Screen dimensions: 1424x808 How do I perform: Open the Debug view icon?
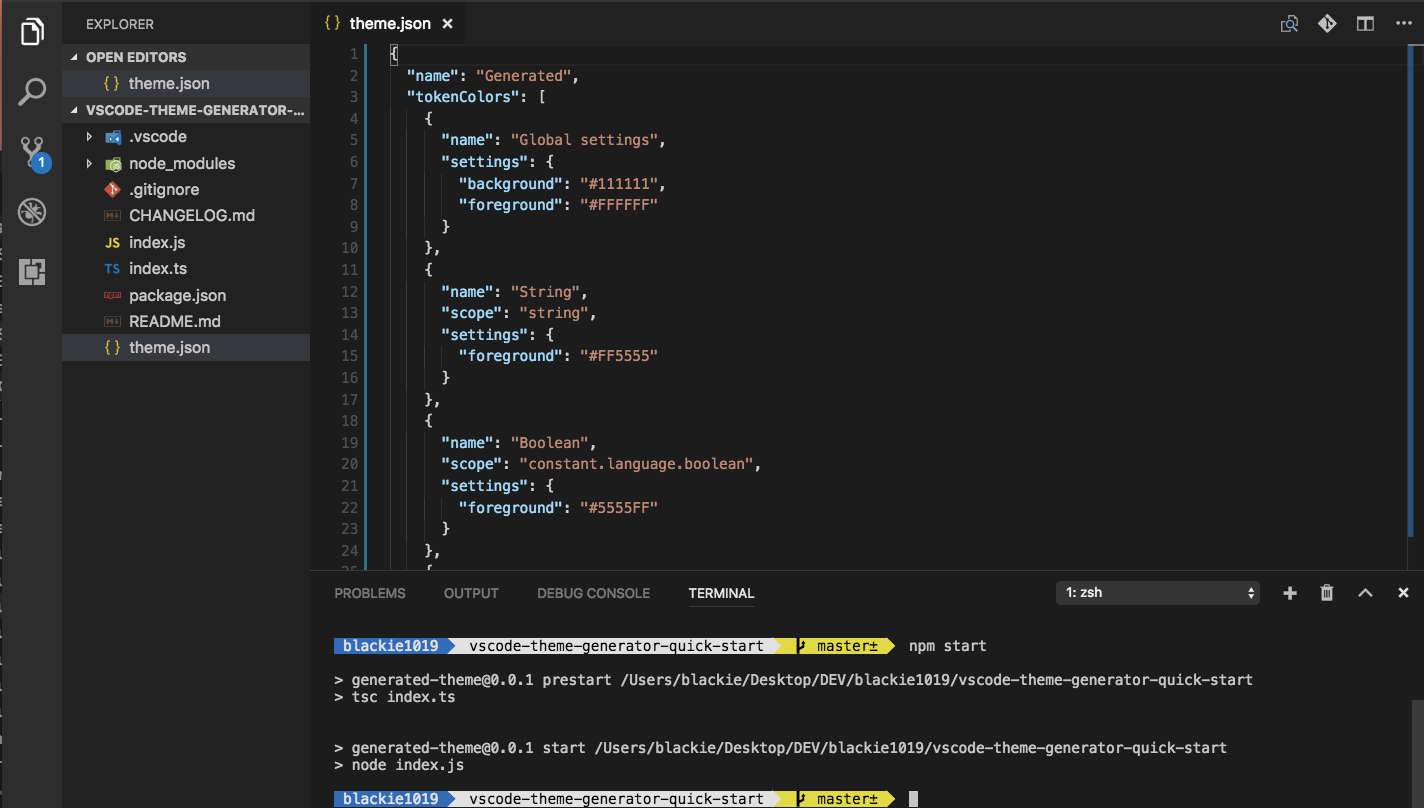[32, 212]
